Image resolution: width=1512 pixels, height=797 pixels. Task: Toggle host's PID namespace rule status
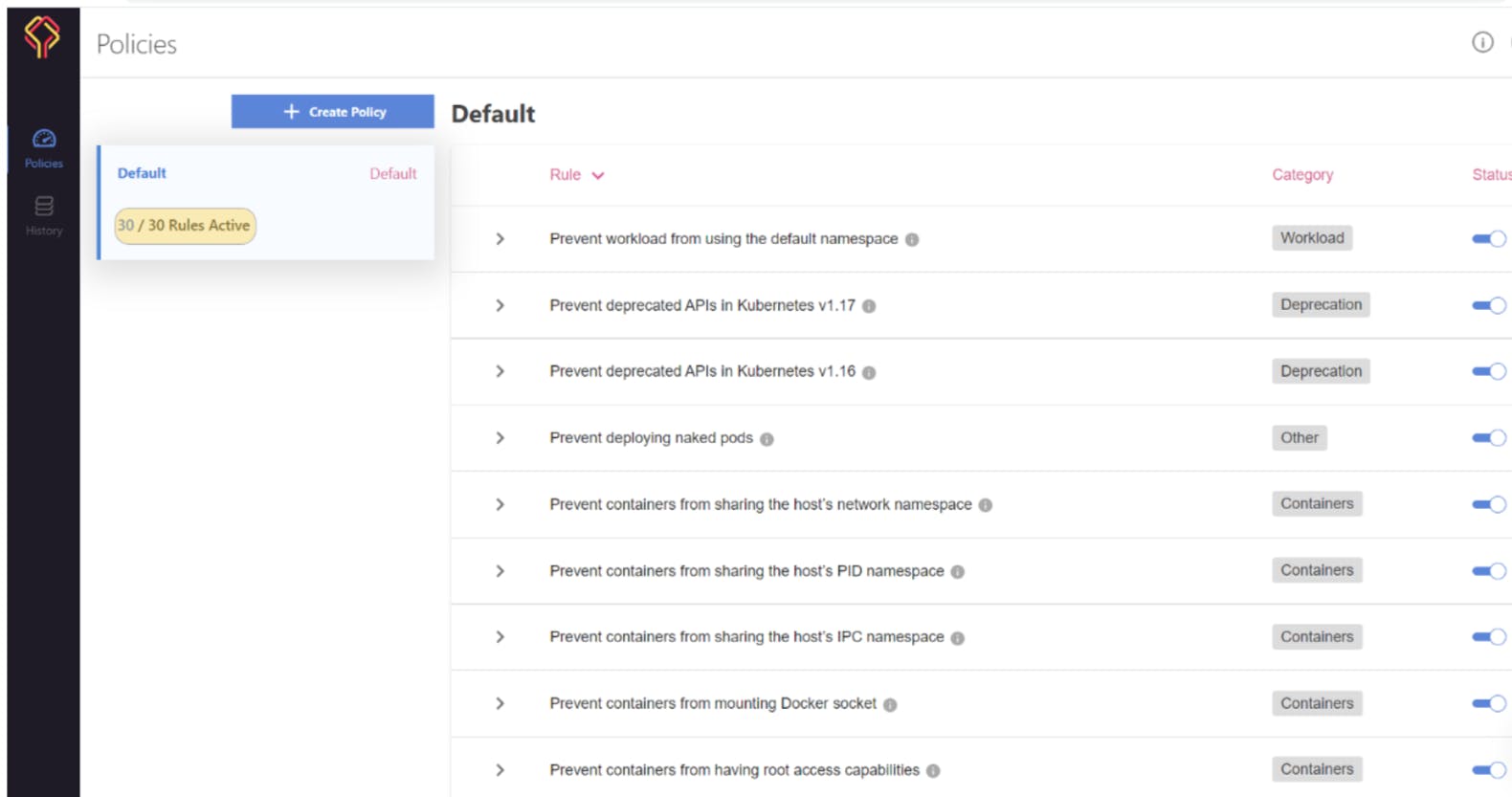click(1489, 571)
